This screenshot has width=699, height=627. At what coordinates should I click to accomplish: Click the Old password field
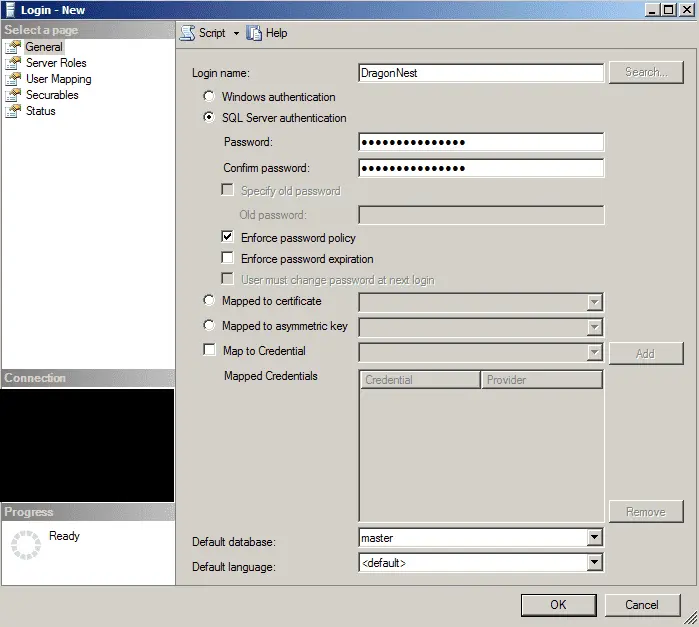coord(481,215)
